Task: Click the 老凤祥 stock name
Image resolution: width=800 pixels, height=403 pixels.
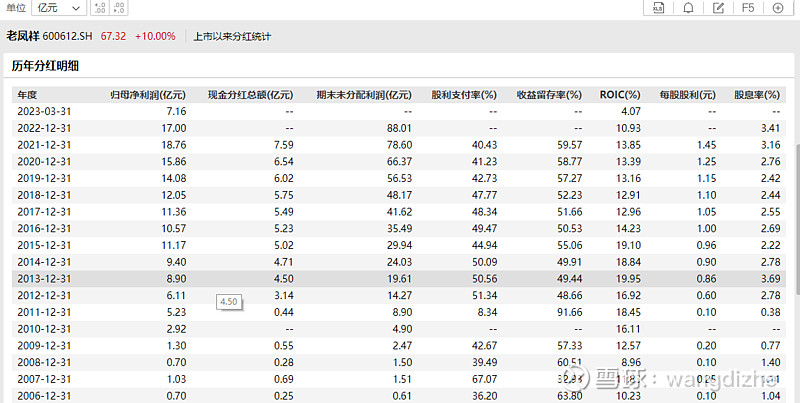Action: (22, 36)
